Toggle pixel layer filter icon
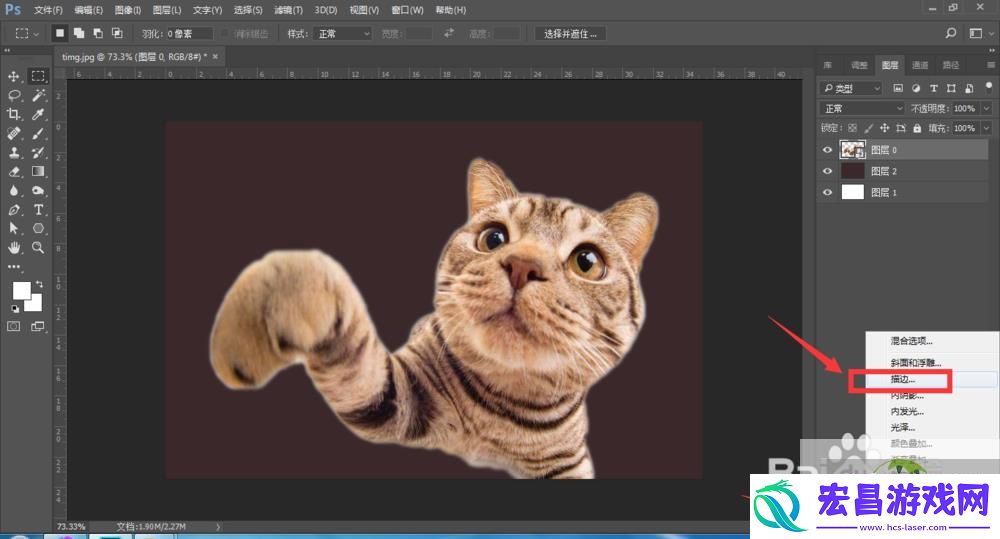This screenshot has width=1000, height=539. pos(898,89)
